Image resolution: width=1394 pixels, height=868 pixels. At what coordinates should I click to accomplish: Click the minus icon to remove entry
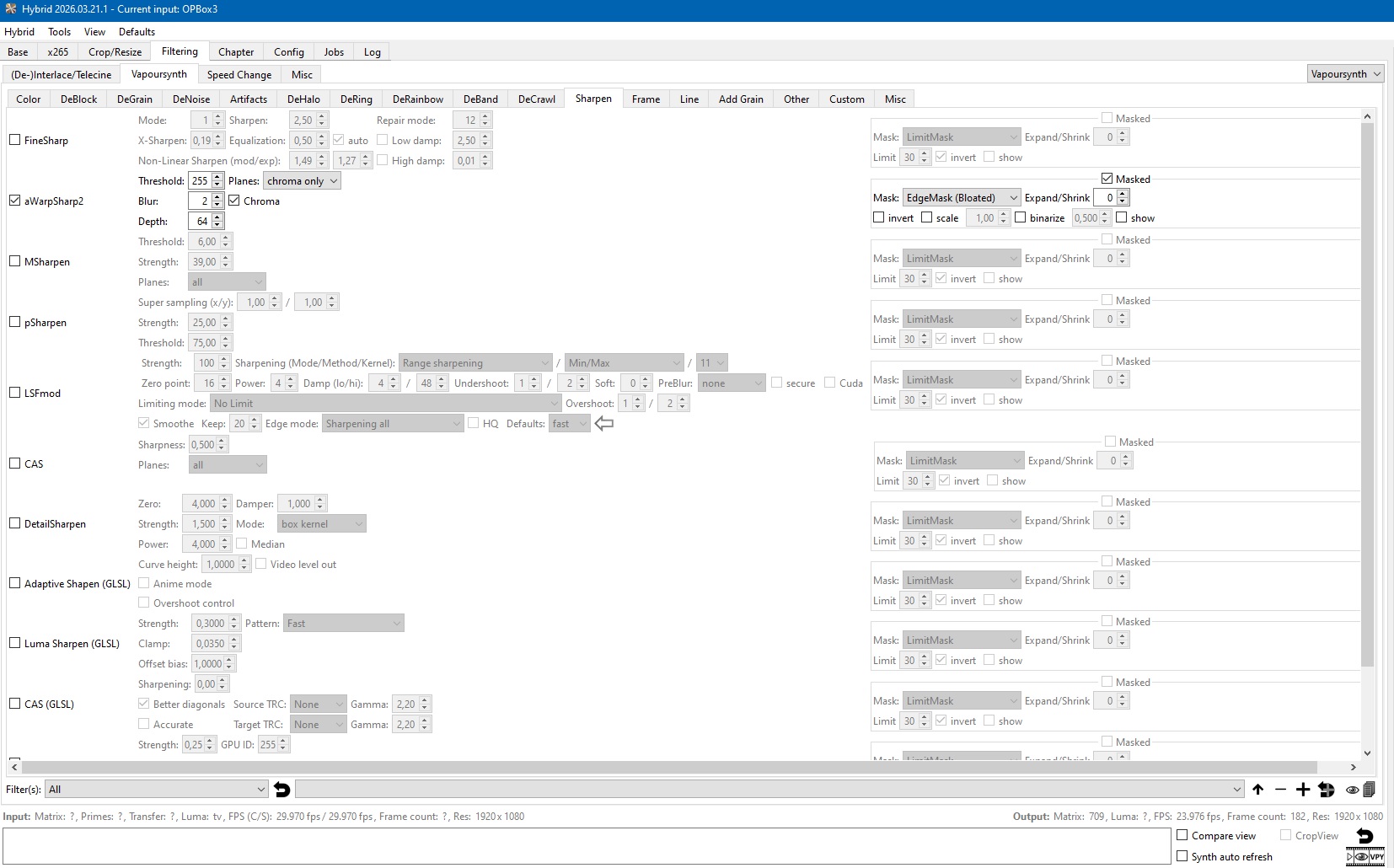[x=1280, y=790]
